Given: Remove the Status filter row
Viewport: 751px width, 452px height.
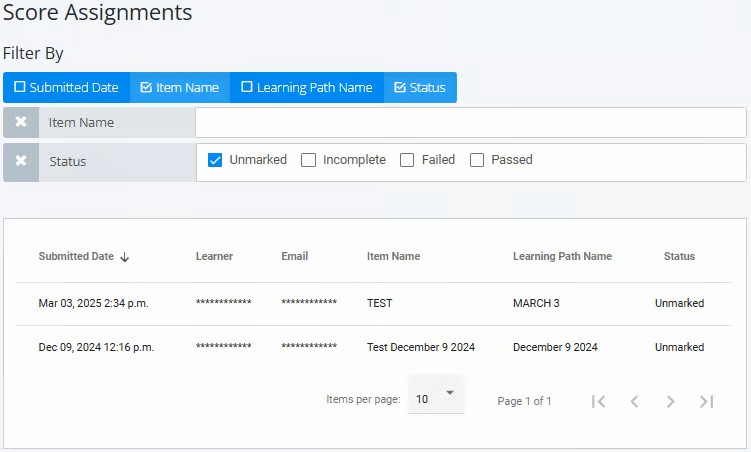Looking at the screenshot, I should [21, 161].
